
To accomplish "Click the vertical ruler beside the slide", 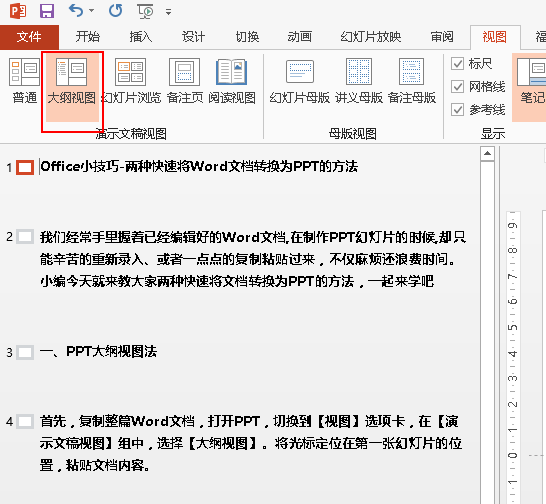I will [x=513, y=357].
